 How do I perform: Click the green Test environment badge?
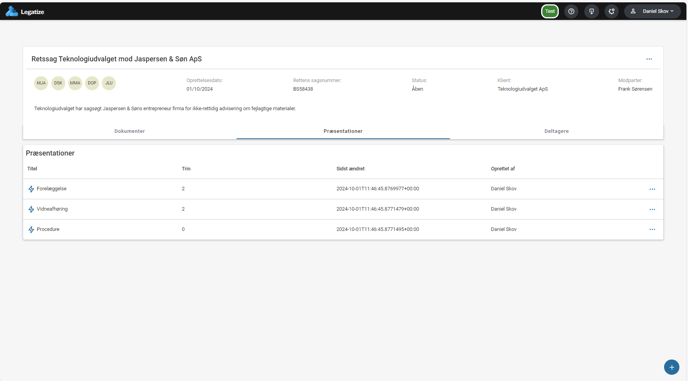click(x=550, y=11)
